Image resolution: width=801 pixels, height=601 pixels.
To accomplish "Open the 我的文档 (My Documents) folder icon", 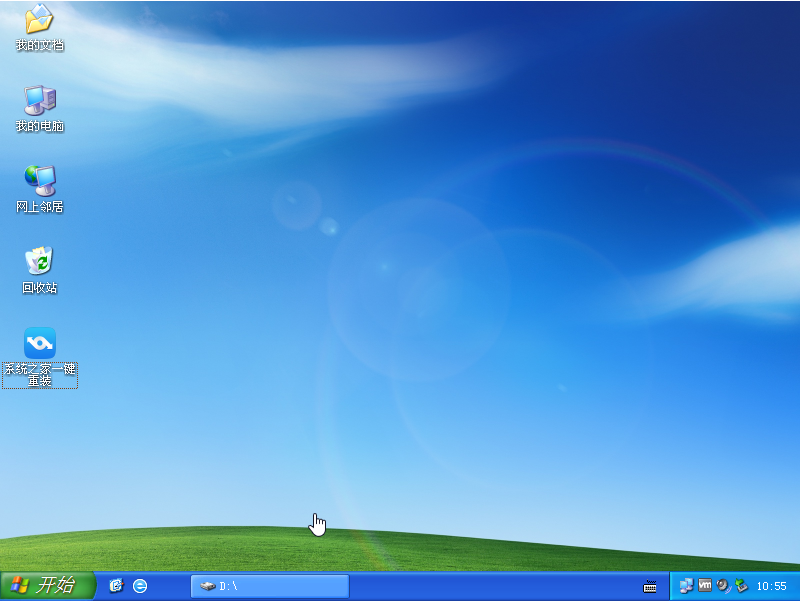I will [x=38, y=25].
